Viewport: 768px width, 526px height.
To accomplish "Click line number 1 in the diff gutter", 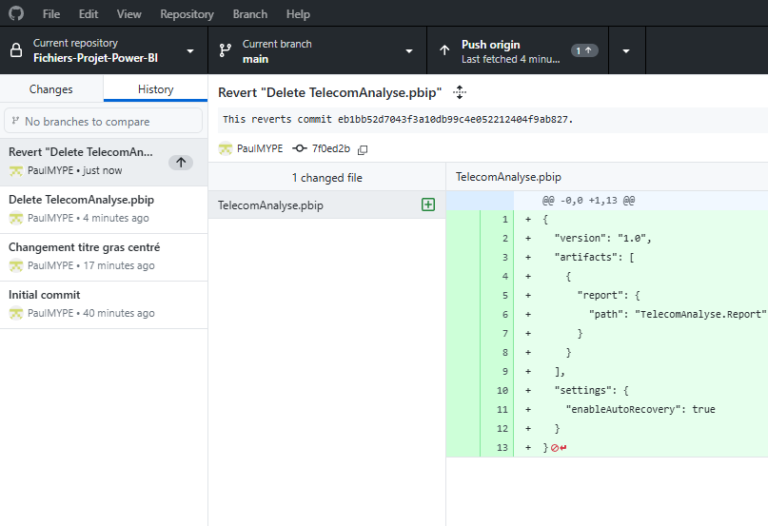I will (505, 219).
